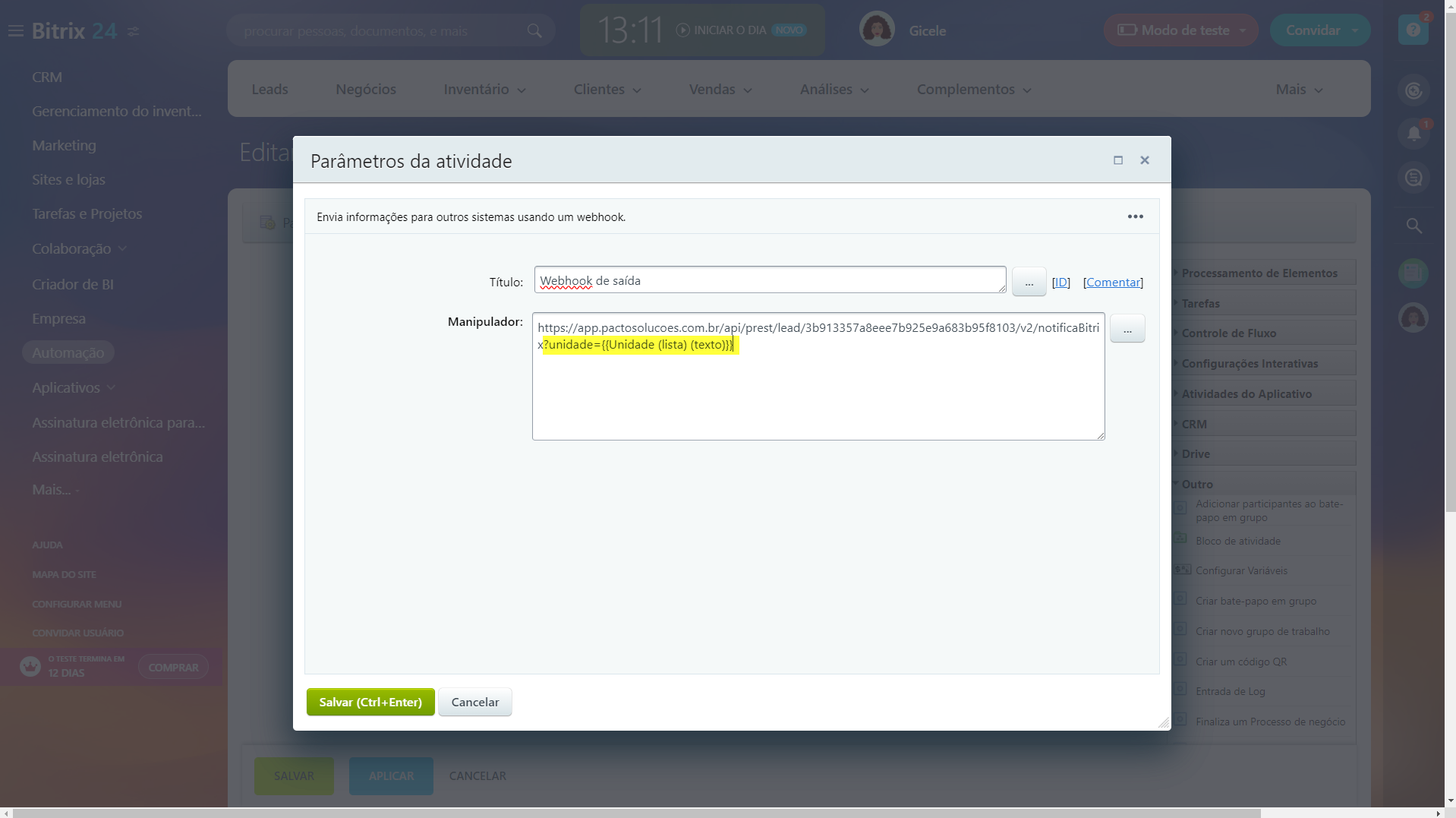1456x818 pixels.
Task: Click the ellipsis icon inside the webhook dialog
Action: [1135, 216]
